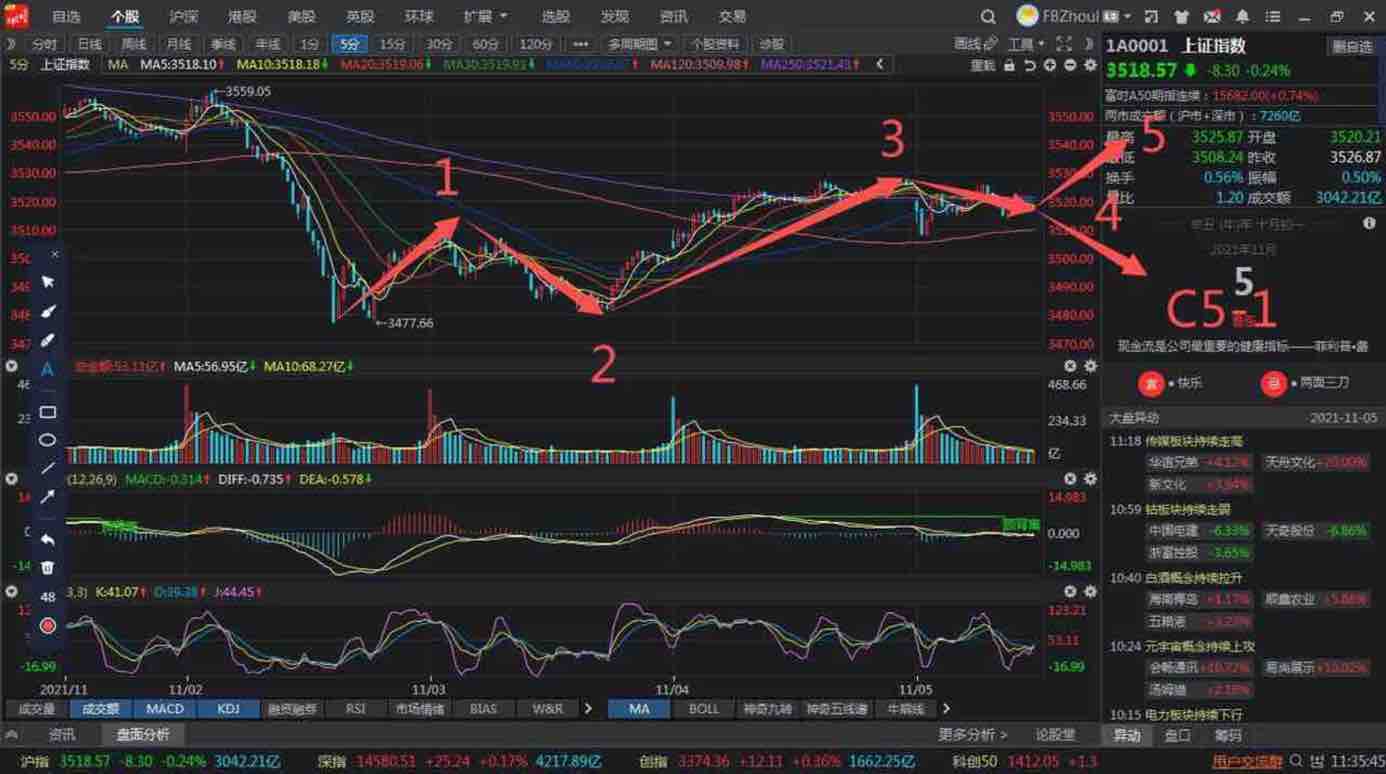The height and width of the screenshot is (774, 1386).
Task: Toggle the MACD indicator tab
Action: tap(165, 708)
